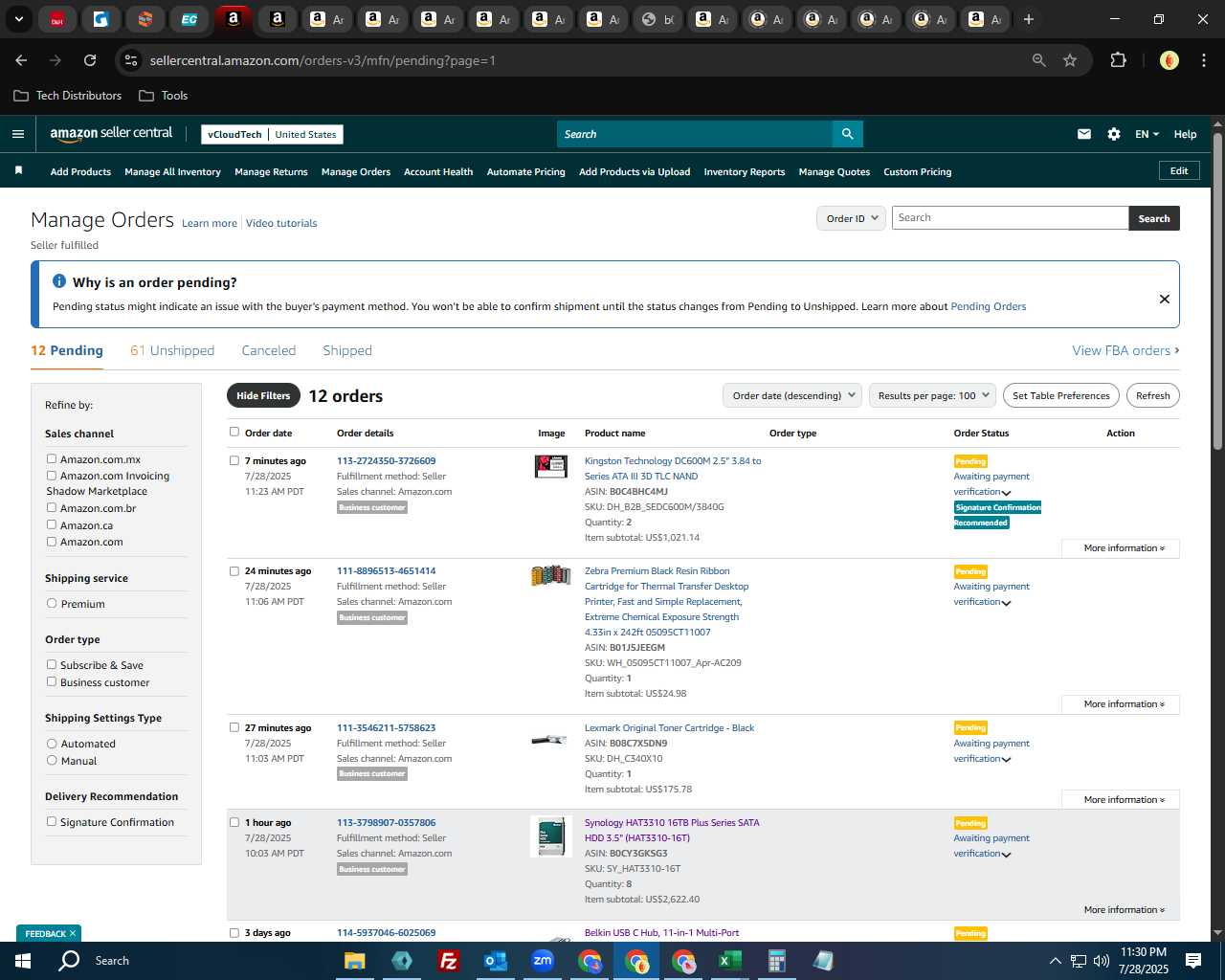This screenshot has height=980, width=1225.
Task: Open the Chrome profile avatar
Action: (x=1169, y=60)
